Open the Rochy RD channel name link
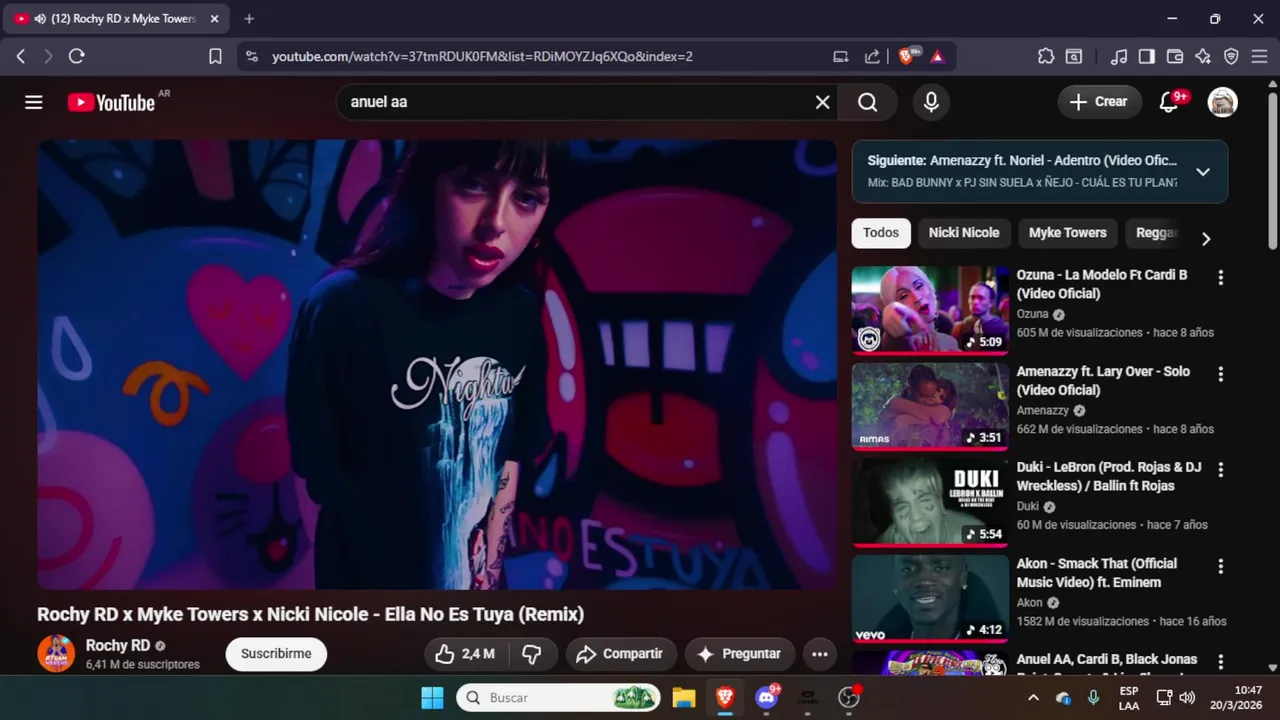1280x720 pixels. pyautogui.click(x=118, y=645)
